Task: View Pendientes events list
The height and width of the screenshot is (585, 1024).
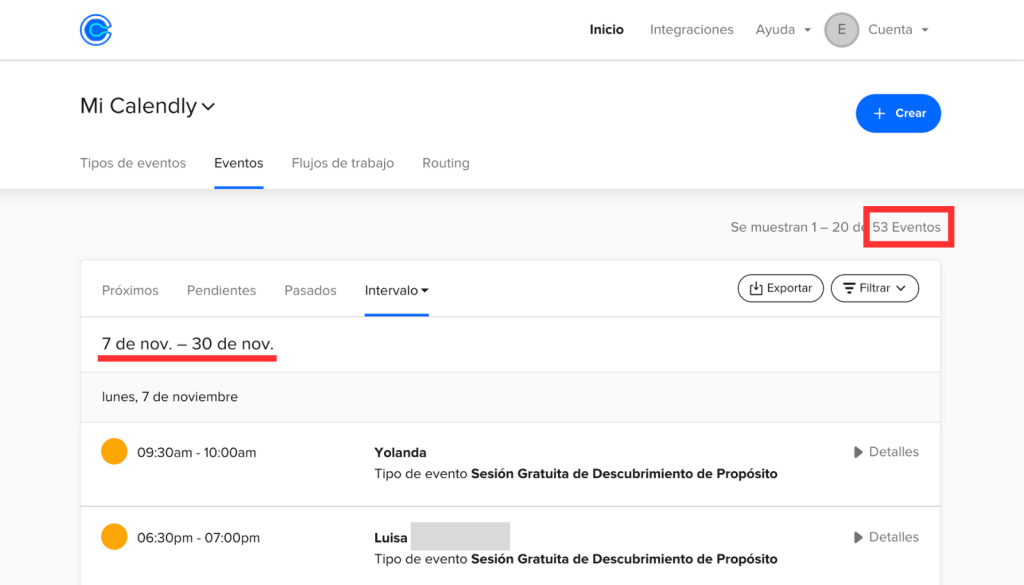Action: click(221, 290)
